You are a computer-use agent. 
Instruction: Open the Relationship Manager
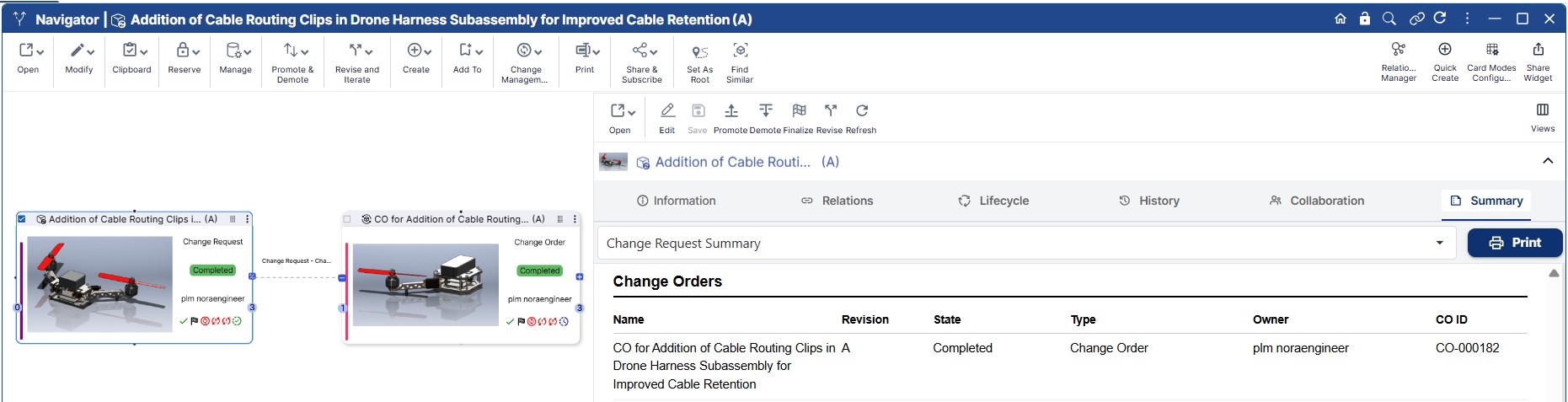pos(1398,50)
